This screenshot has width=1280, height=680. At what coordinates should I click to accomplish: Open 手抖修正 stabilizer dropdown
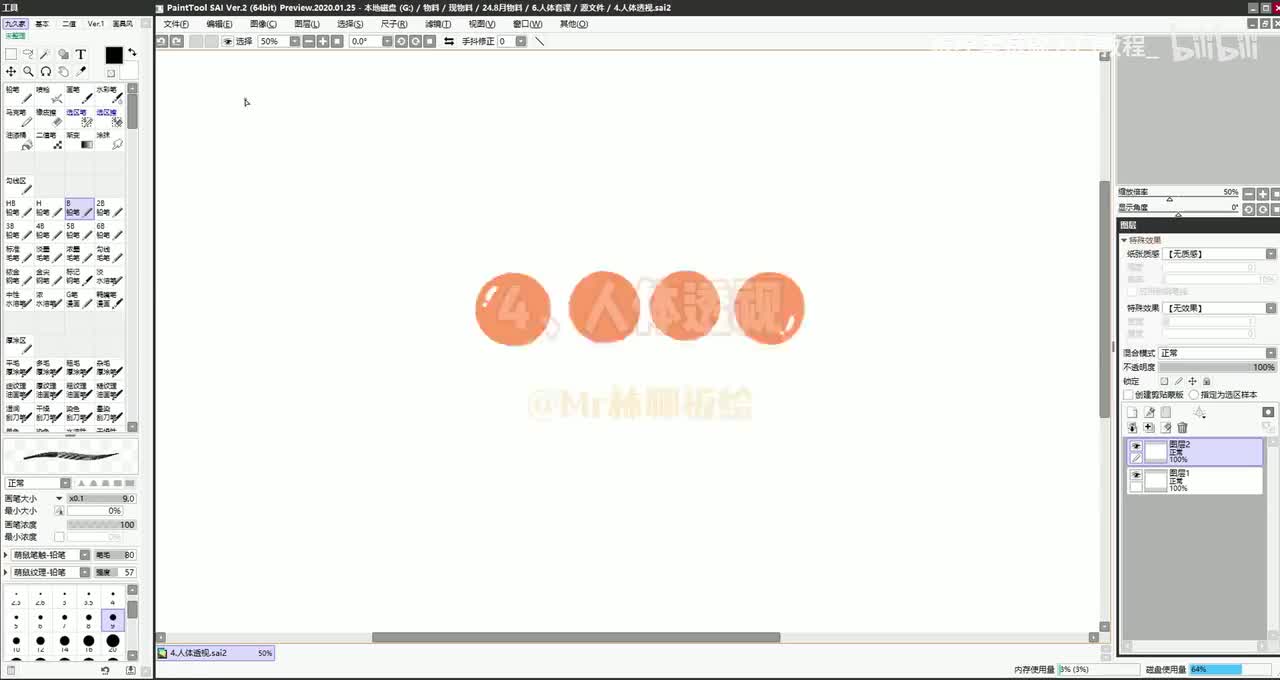pyautogui.click(x=523, y=41)
